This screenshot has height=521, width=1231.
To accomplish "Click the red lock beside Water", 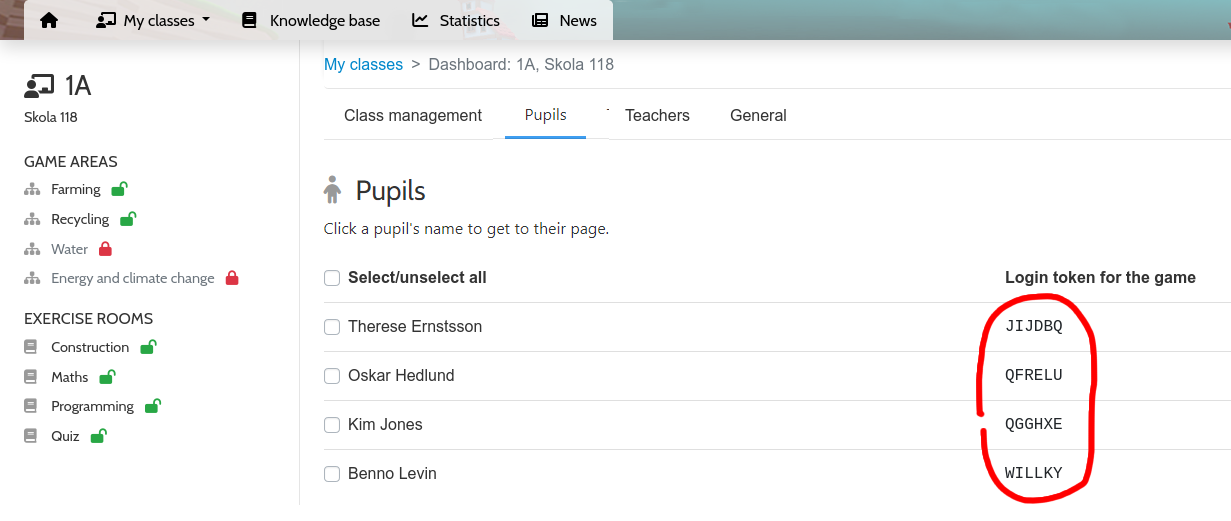I will click(x=105, y=249).
